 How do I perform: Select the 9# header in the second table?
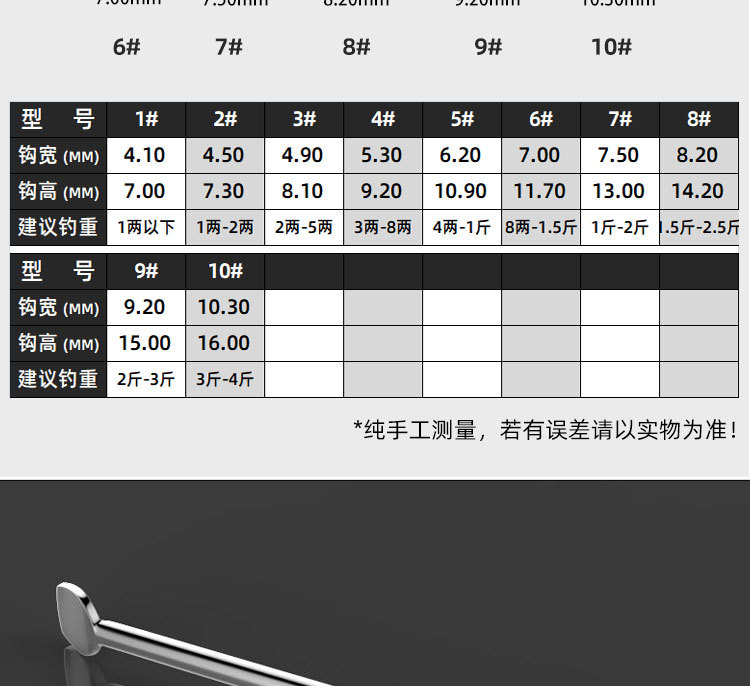pyautogui.click(x=146, y=271)
